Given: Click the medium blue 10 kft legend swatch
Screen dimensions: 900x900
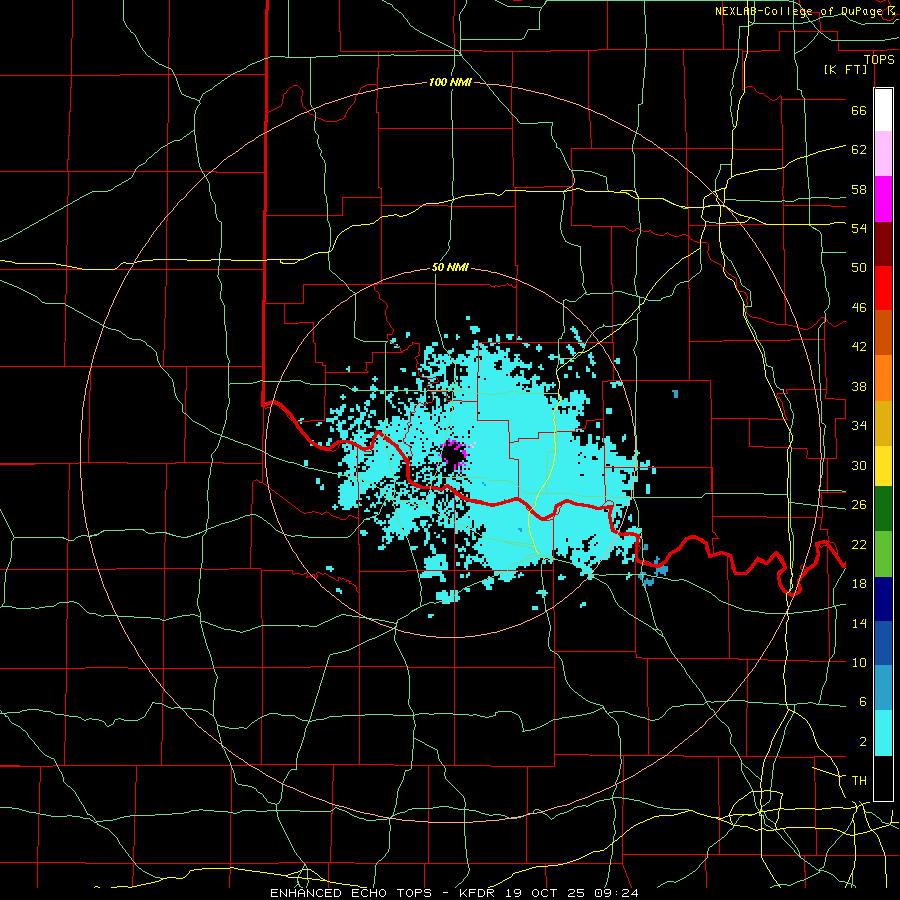Looking at the screenshot, I should [x=883, y=643].
